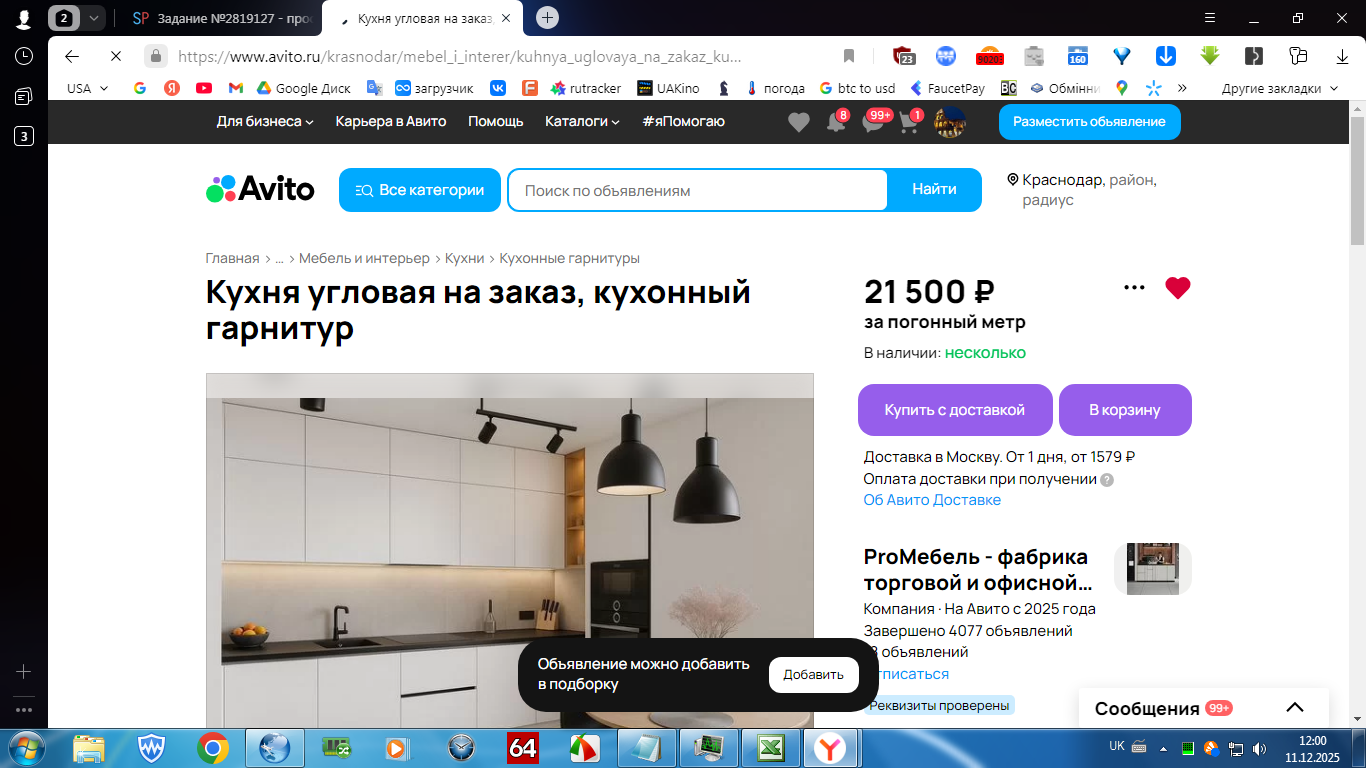
Task: Add item with В корзину button
Action: [1125, 410]
